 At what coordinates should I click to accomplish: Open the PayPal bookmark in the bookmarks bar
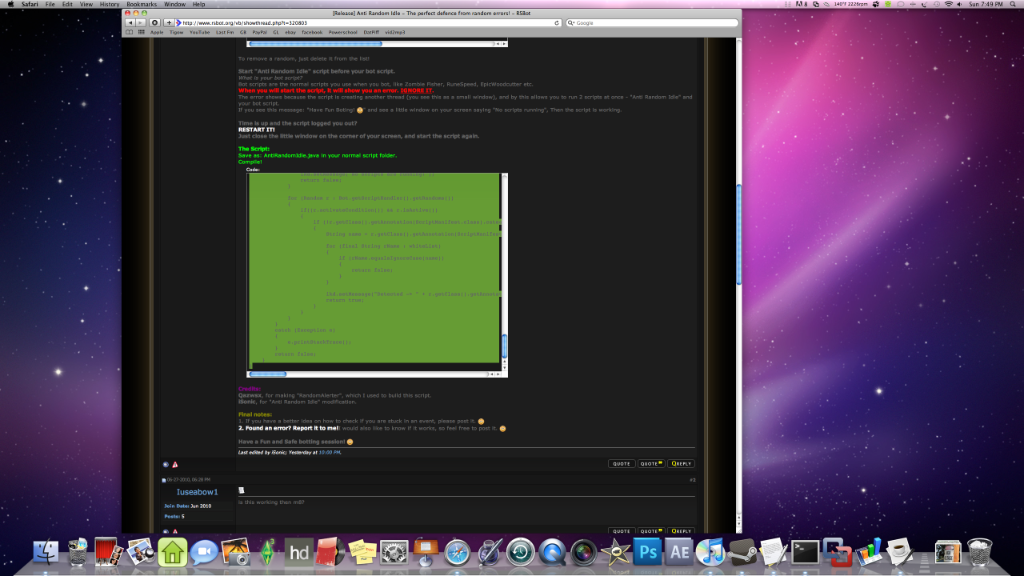point(260,32)
